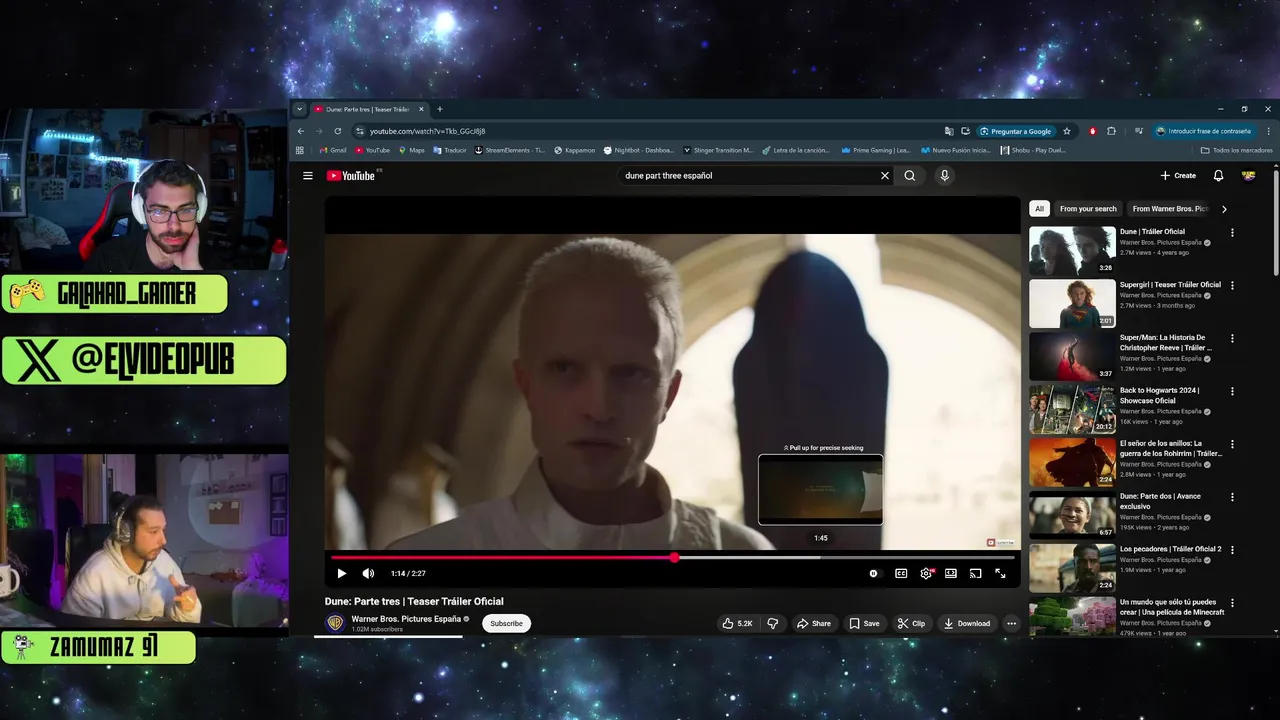Open options for Supergirl teaser
Screen dimensions: 1280x720
tap(1232, 286)
